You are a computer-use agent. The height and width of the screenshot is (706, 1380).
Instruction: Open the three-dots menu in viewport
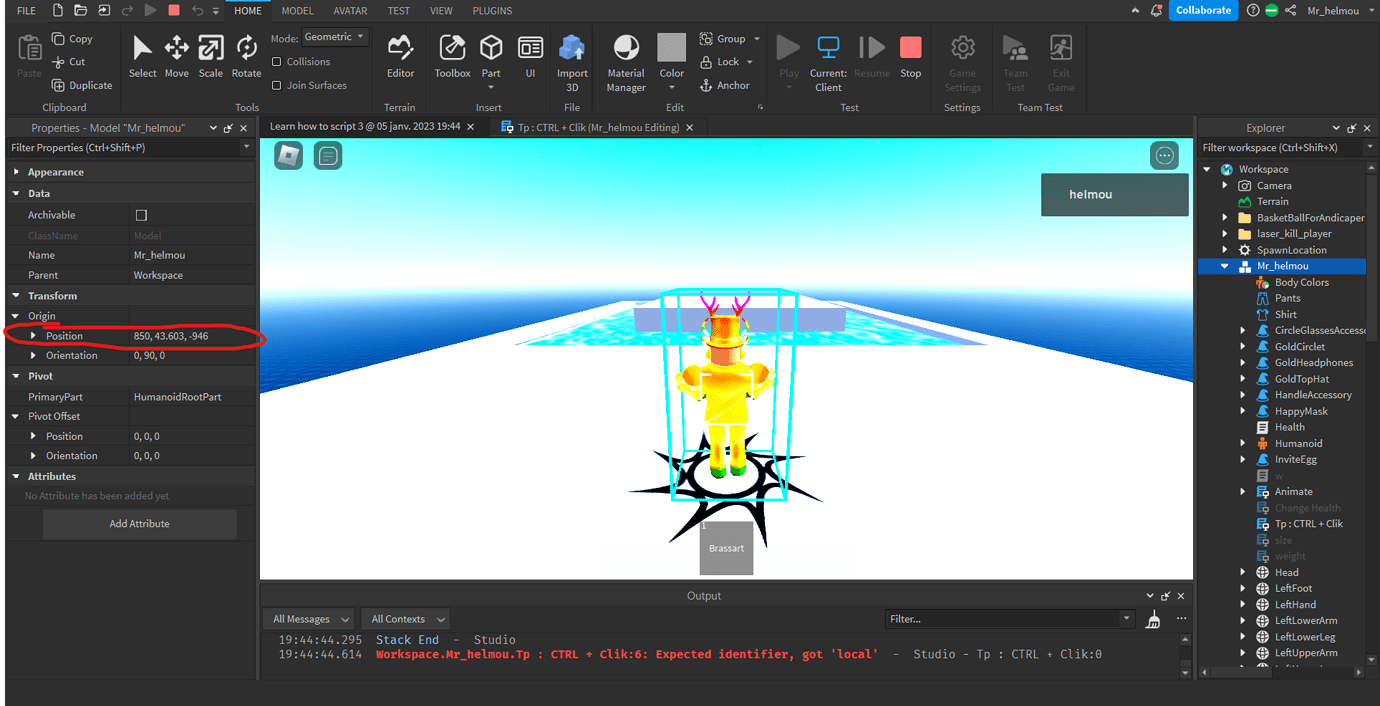1164,155
